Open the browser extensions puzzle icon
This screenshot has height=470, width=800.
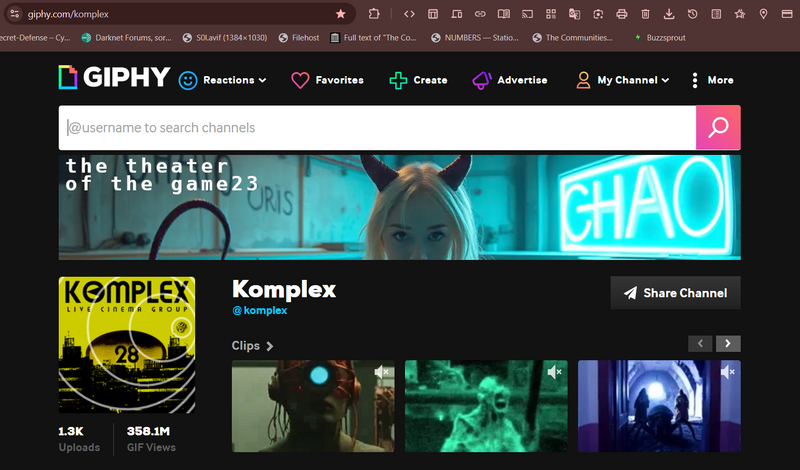click(374, 14)
